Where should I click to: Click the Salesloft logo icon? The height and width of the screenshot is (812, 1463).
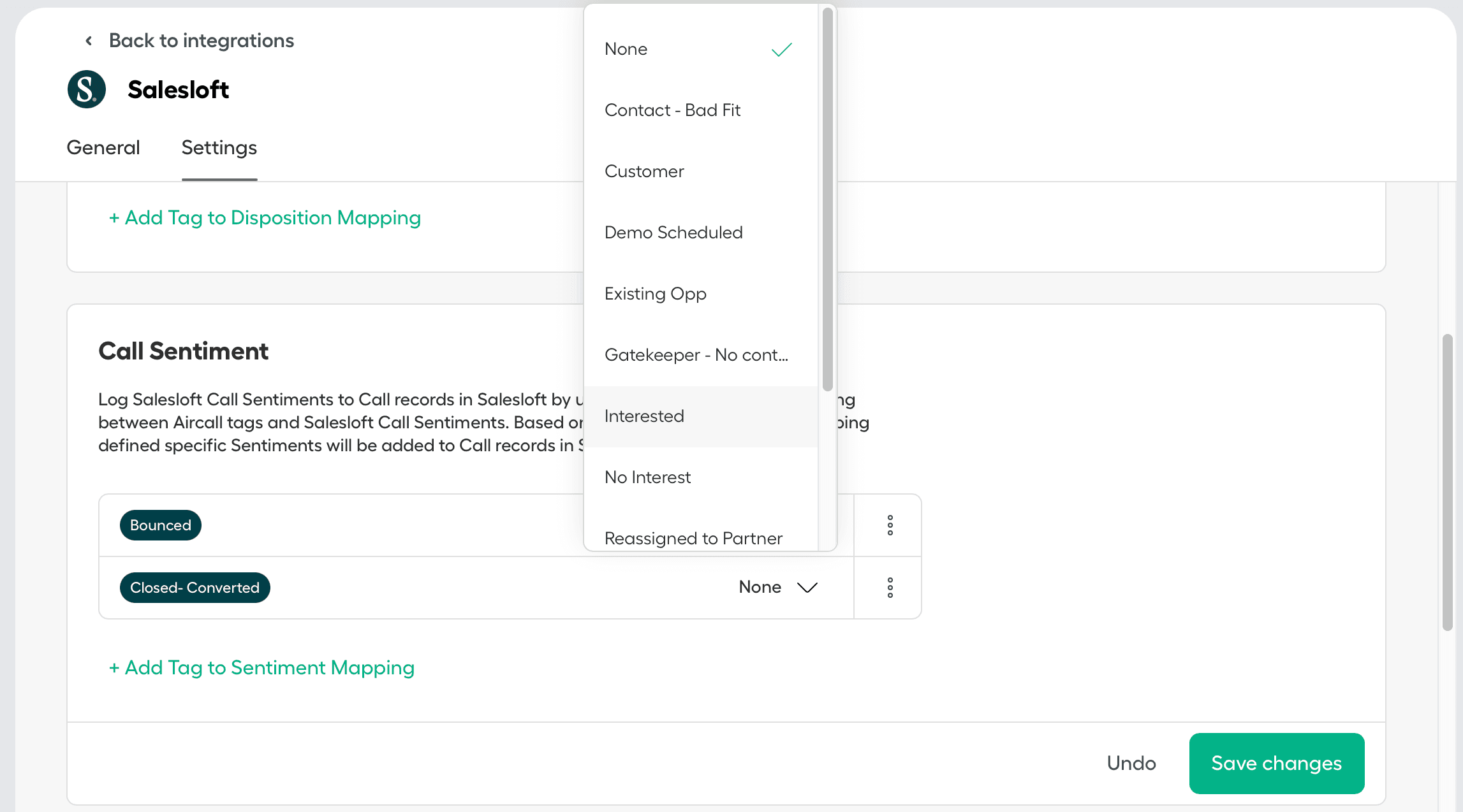(x=86, y=89)
